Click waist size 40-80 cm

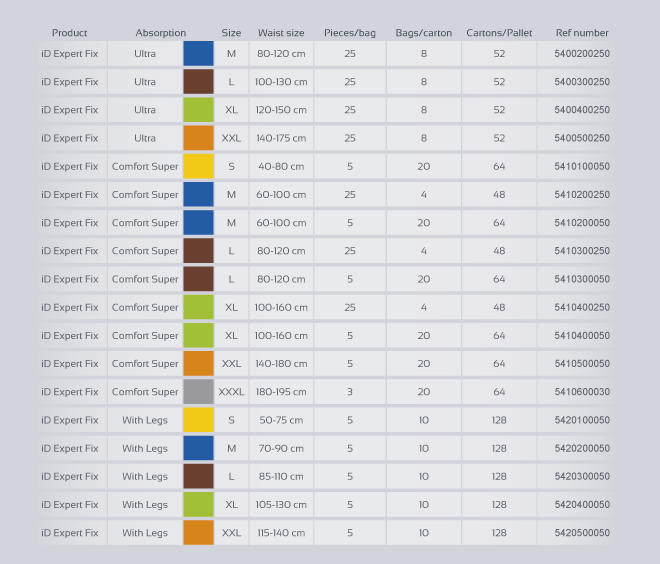pos(281,166)
